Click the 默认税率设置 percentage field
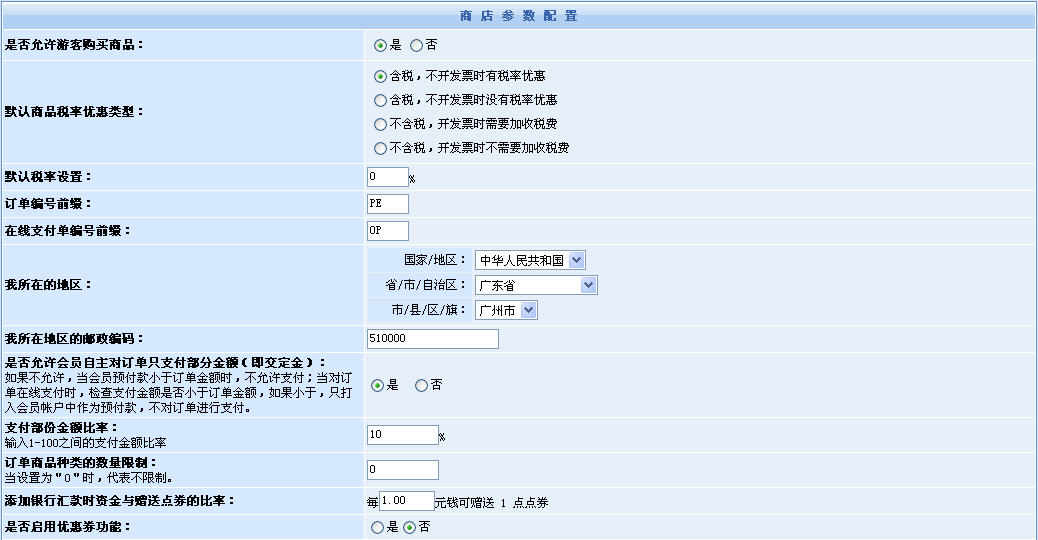 pyautogui.click(x=387, y=177)
